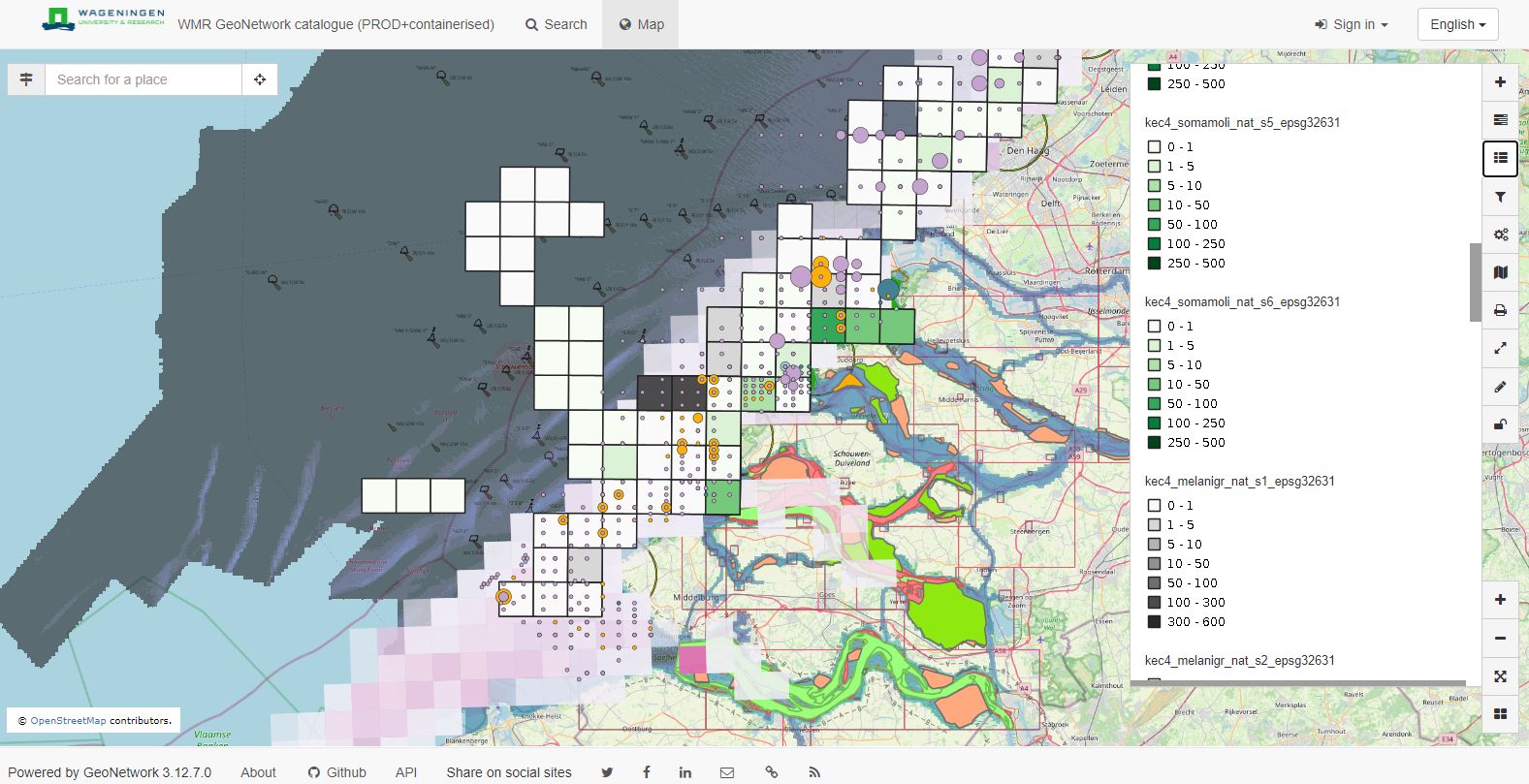Screen dimensions: 1529x784
Task: Click the Github link in the footer
Action: tap(336, 772)
